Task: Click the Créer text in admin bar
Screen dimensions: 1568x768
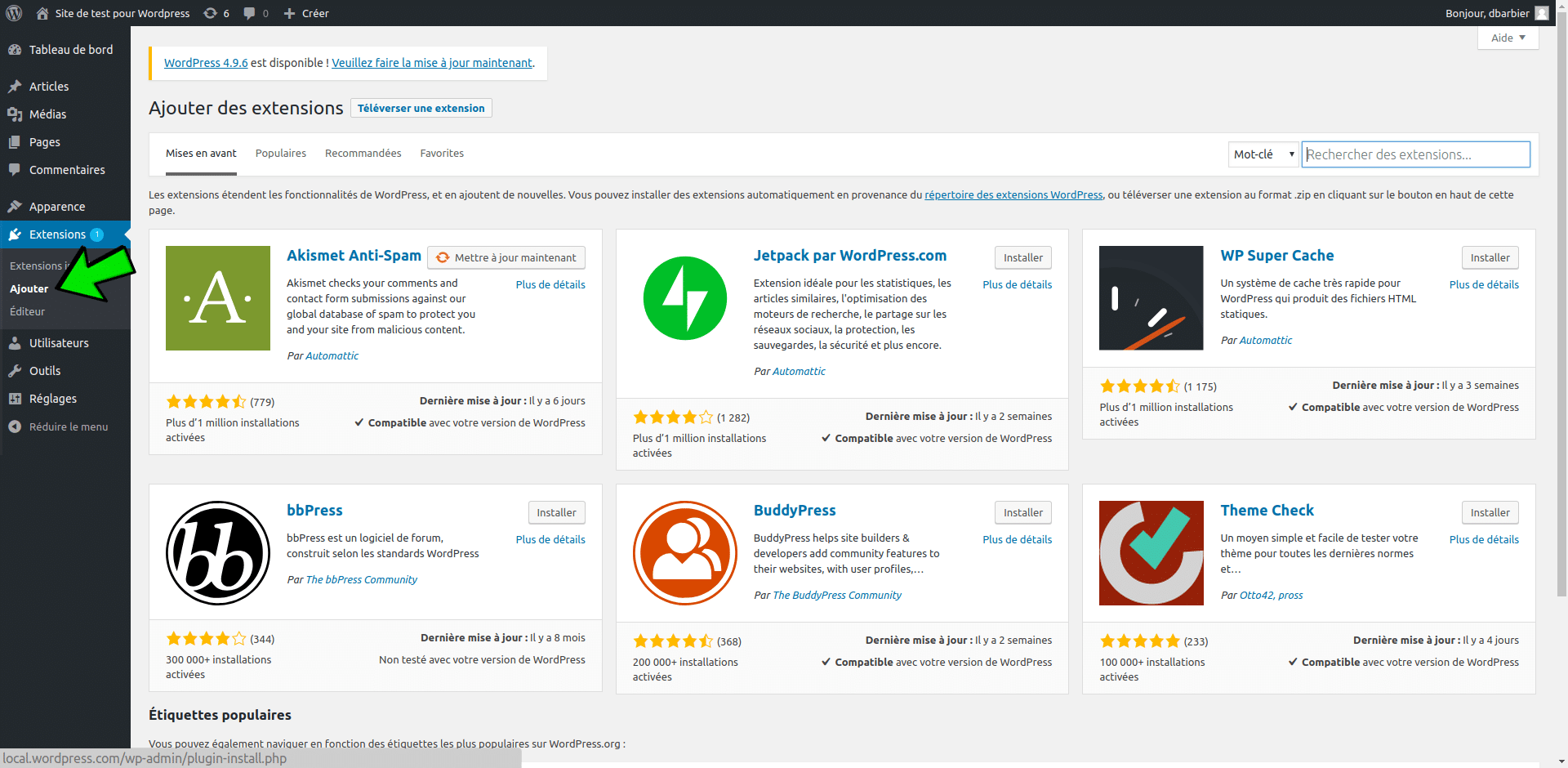Action: tap(315, 13)
